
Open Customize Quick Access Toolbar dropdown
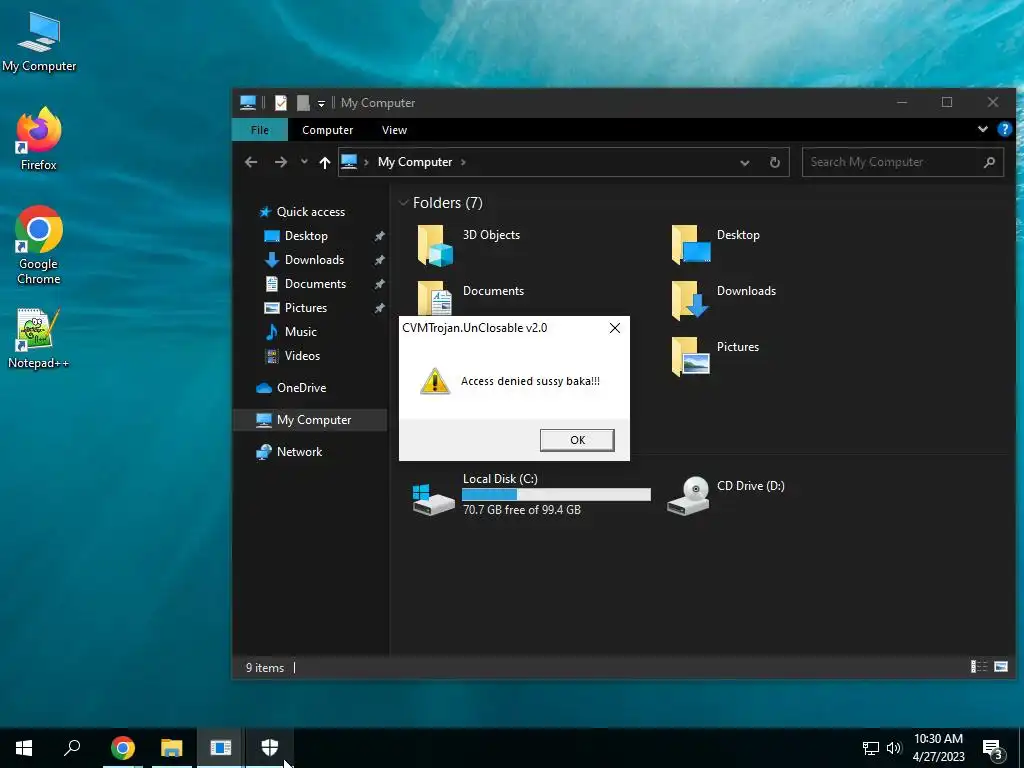click(x=321, y=103)
